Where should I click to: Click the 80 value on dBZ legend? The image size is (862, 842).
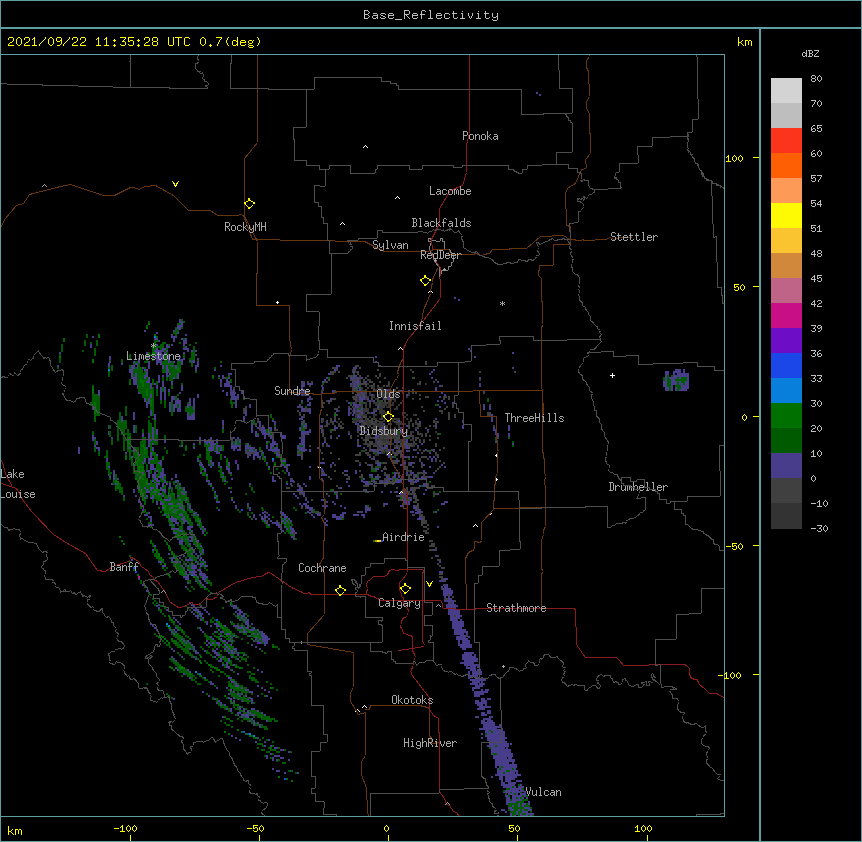coord(816,79)
